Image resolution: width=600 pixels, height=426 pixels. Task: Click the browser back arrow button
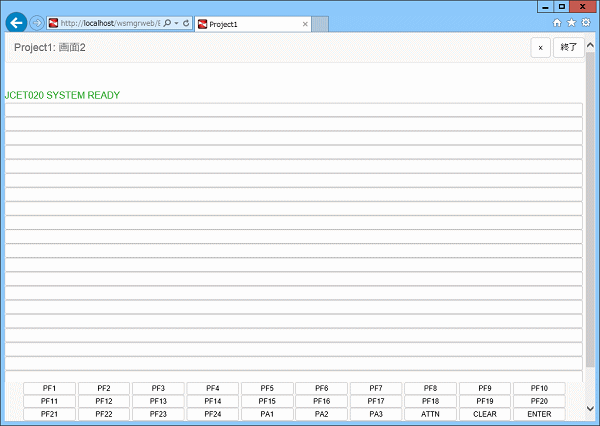[x=16, y=23]
